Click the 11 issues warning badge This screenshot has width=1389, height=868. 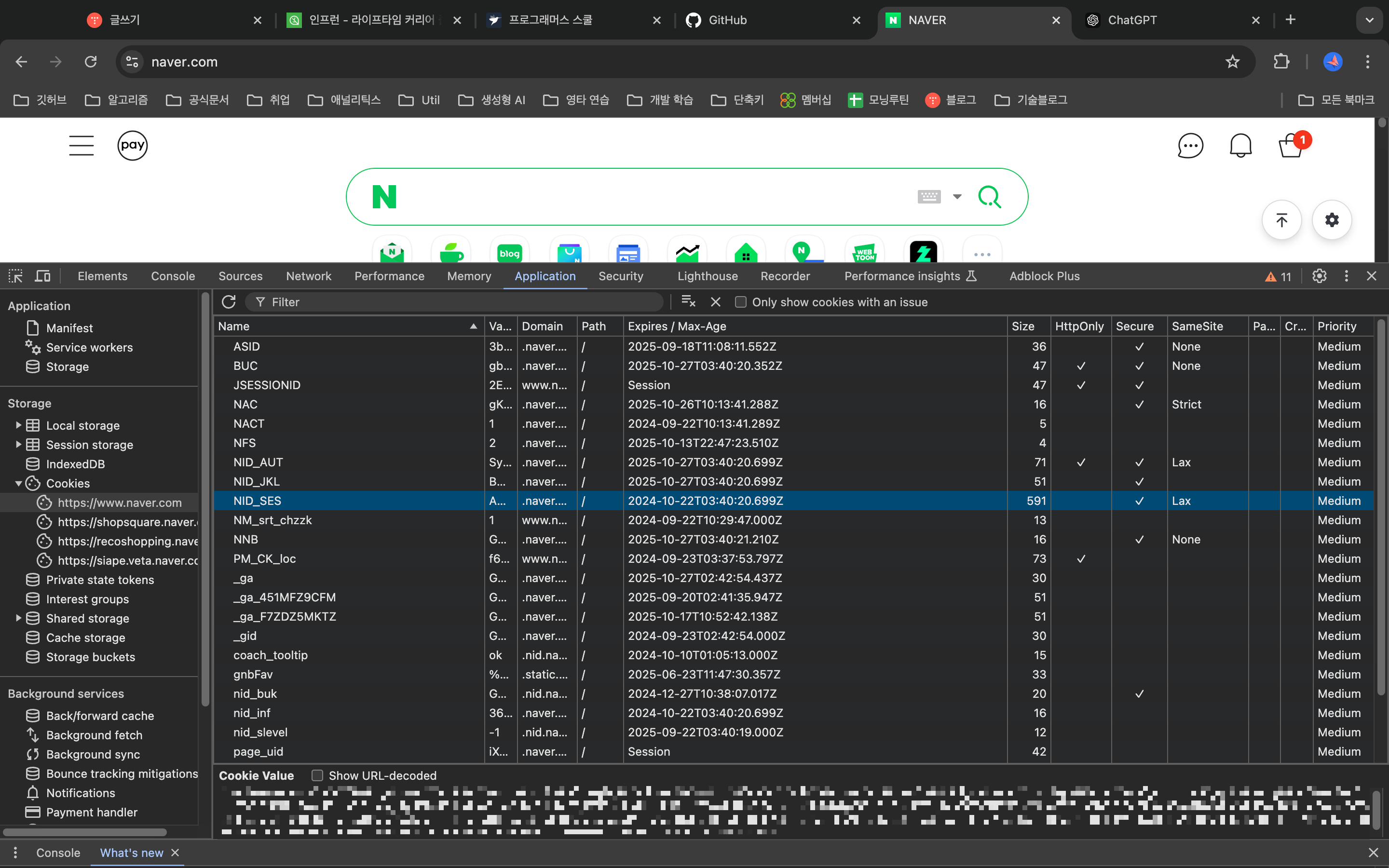(x=1278, y=277)
